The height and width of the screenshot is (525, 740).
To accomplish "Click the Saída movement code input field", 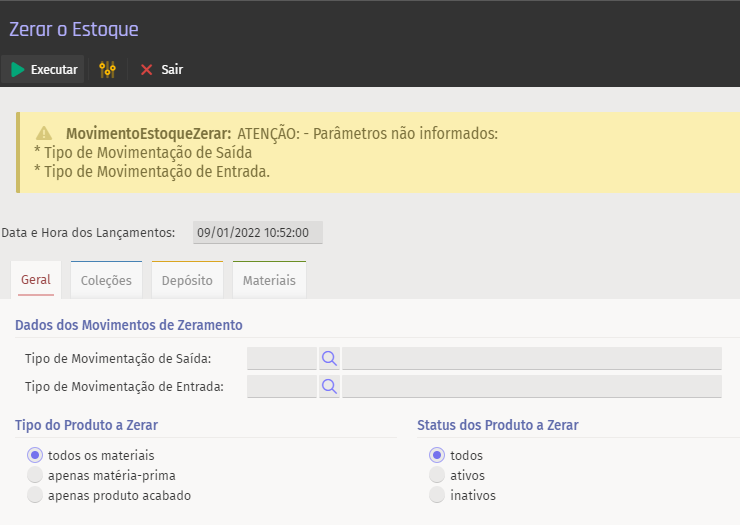I will tap(281, 359).
